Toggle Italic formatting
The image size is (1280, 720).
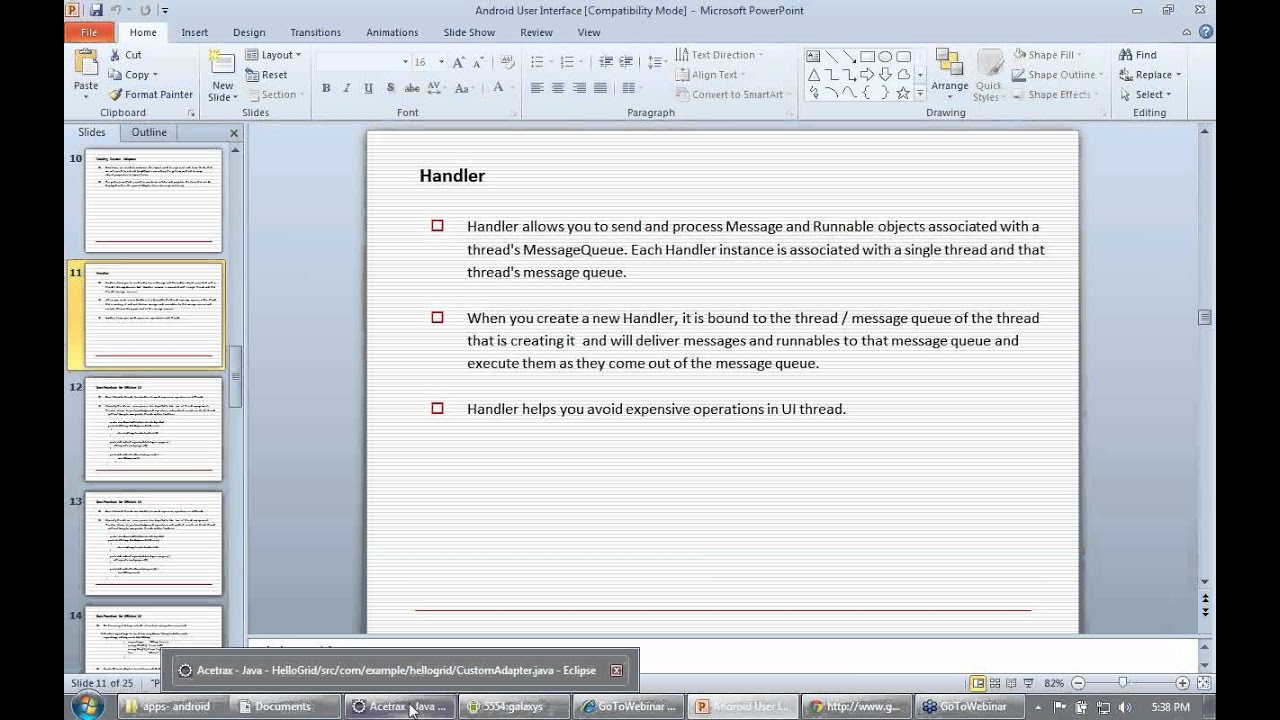coord(347,88)
